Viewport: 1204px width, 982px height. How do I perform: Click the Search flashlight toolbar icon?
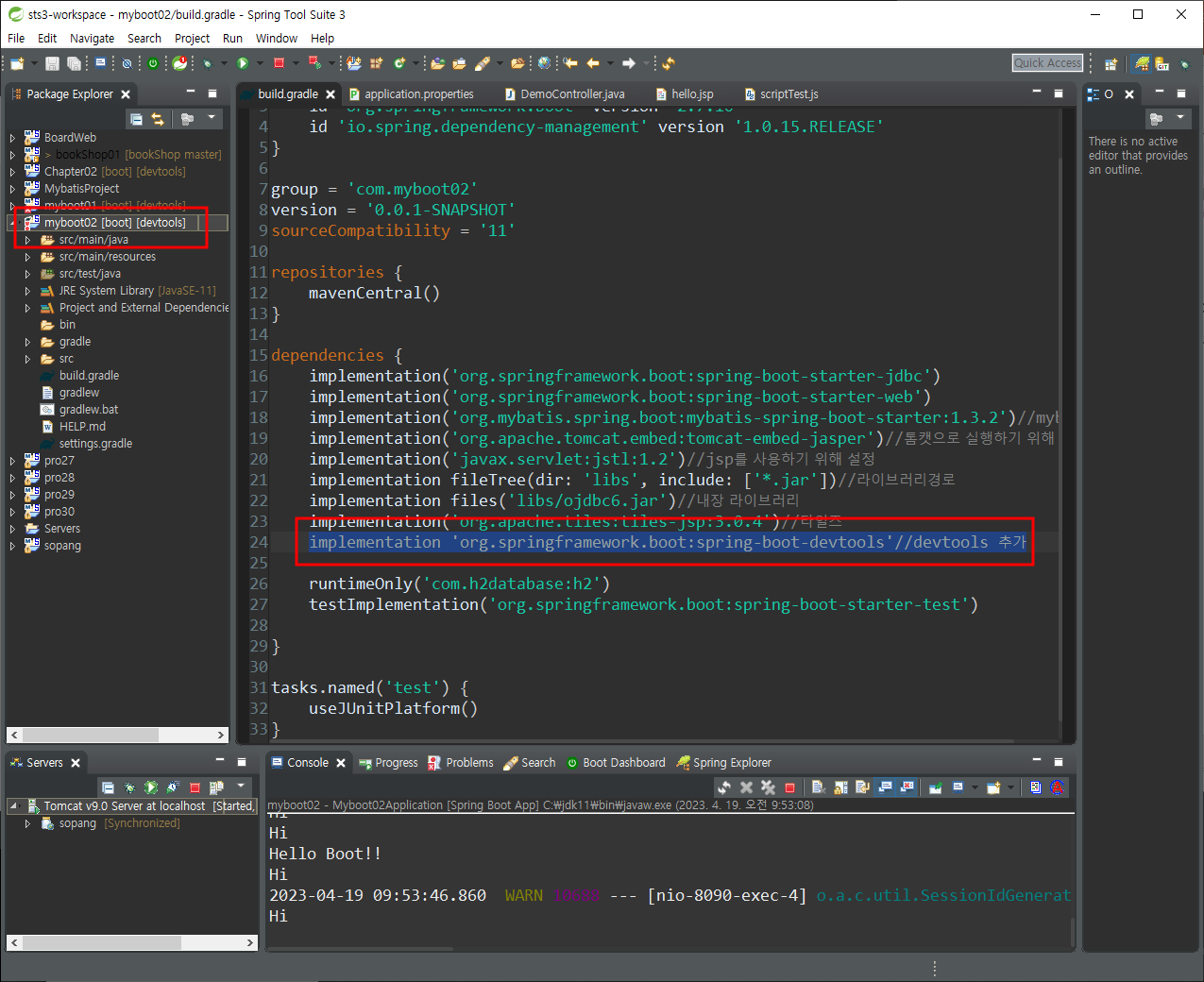(483, 63)
